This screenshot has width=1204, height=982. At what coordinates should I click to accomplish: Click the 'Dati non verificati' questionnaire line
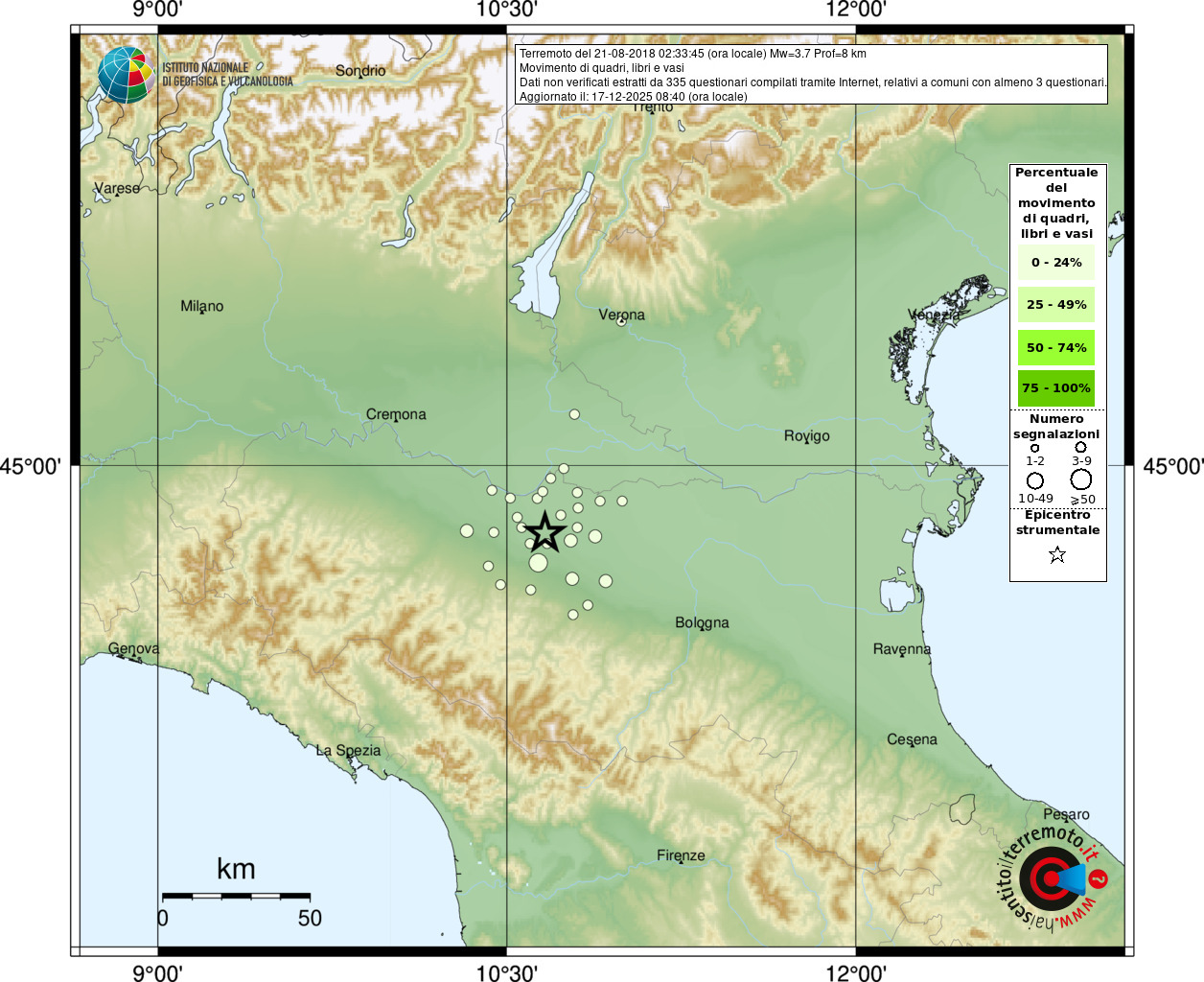pyautogui.click(x=813, y=82)
